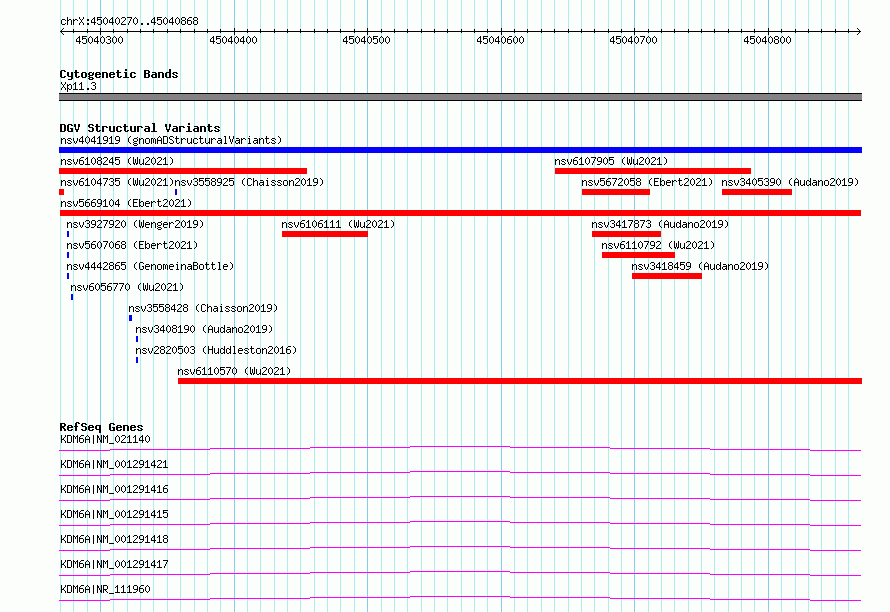Click ruler position 45040800
This screenshot has height=612, width=890.
767,40
